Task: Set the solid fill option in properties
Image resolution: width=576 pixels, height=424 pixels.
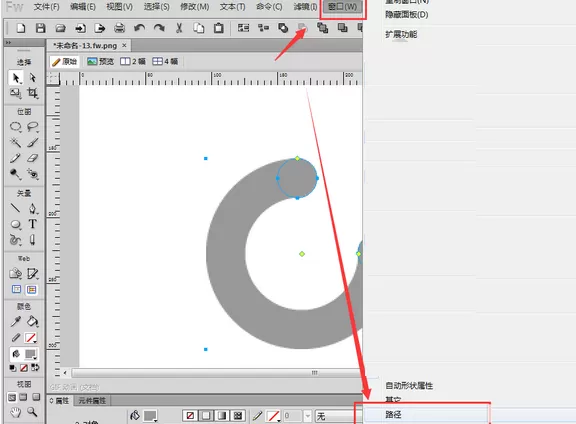Action: (x=206, y=416)
